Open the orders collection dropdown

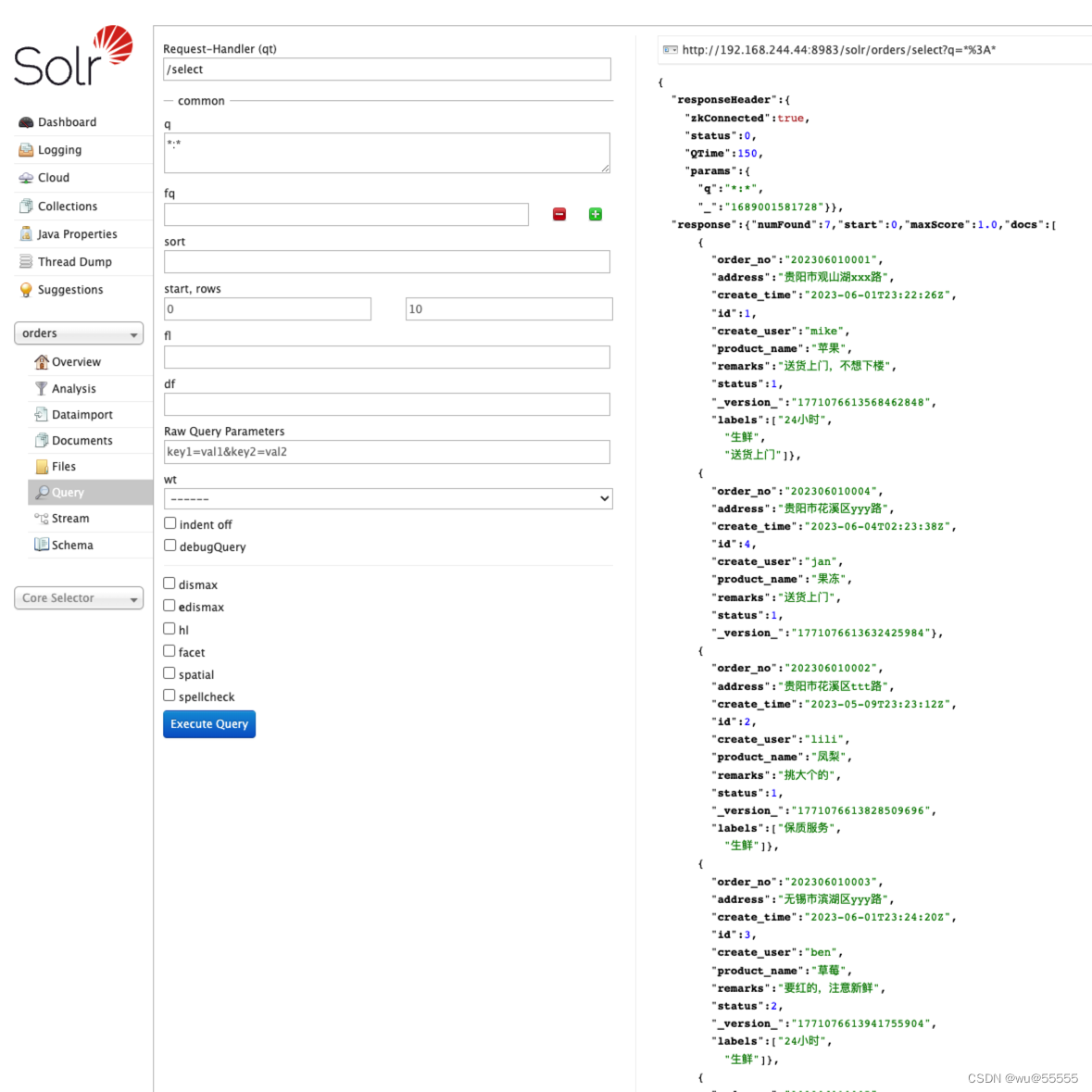(79, 333)
